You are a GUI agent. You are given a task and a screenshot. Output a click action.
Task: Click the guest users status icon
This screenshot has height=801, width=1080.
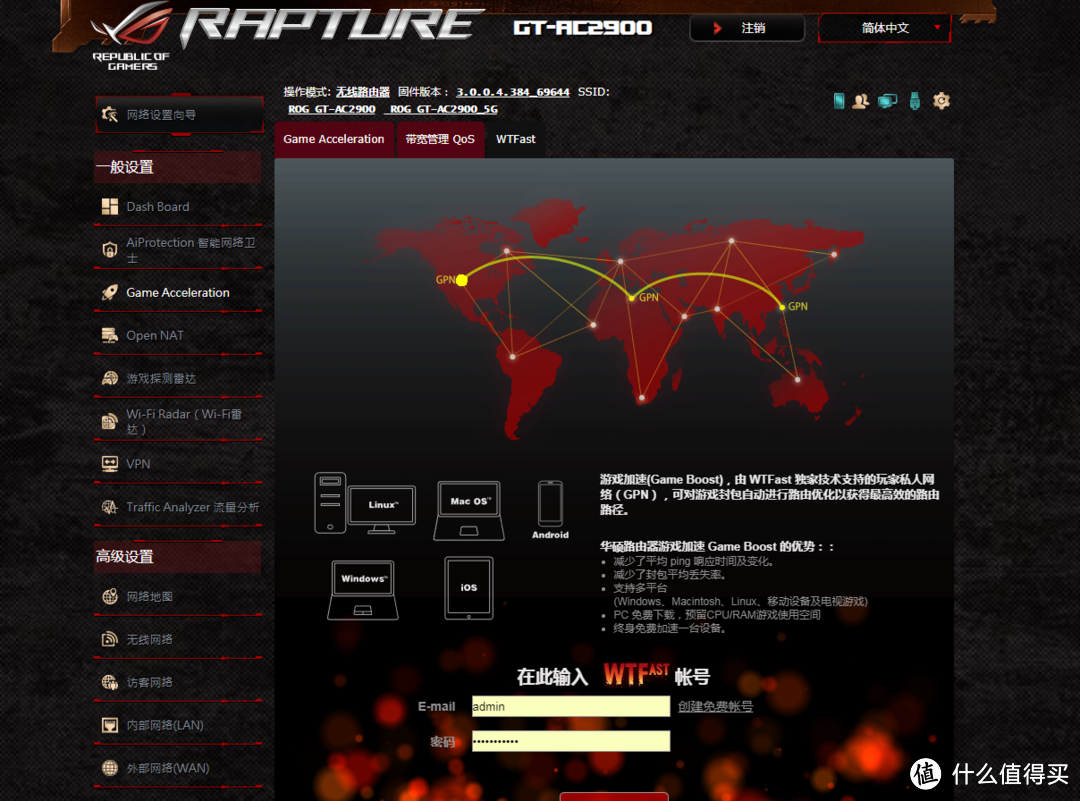click(x=860, y=101)
